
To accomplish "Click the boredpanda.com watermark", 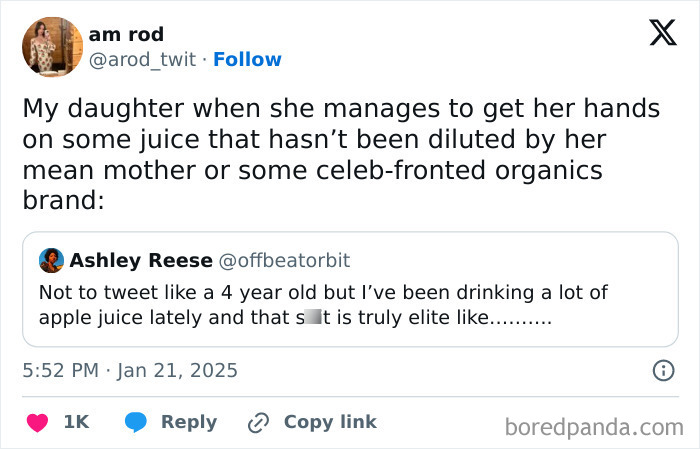I will (594, 428).
